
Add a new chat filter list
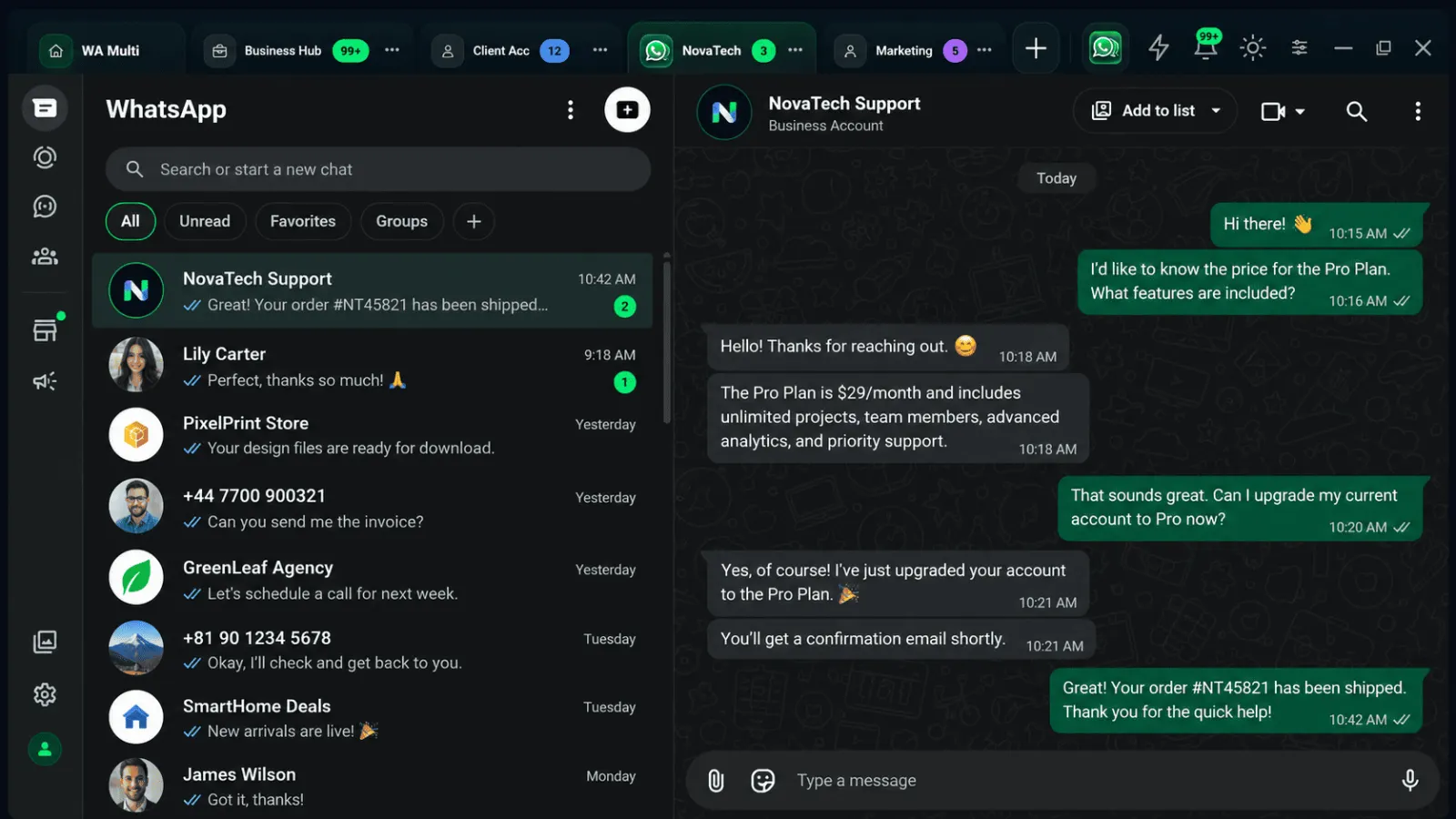pos(473,221)
